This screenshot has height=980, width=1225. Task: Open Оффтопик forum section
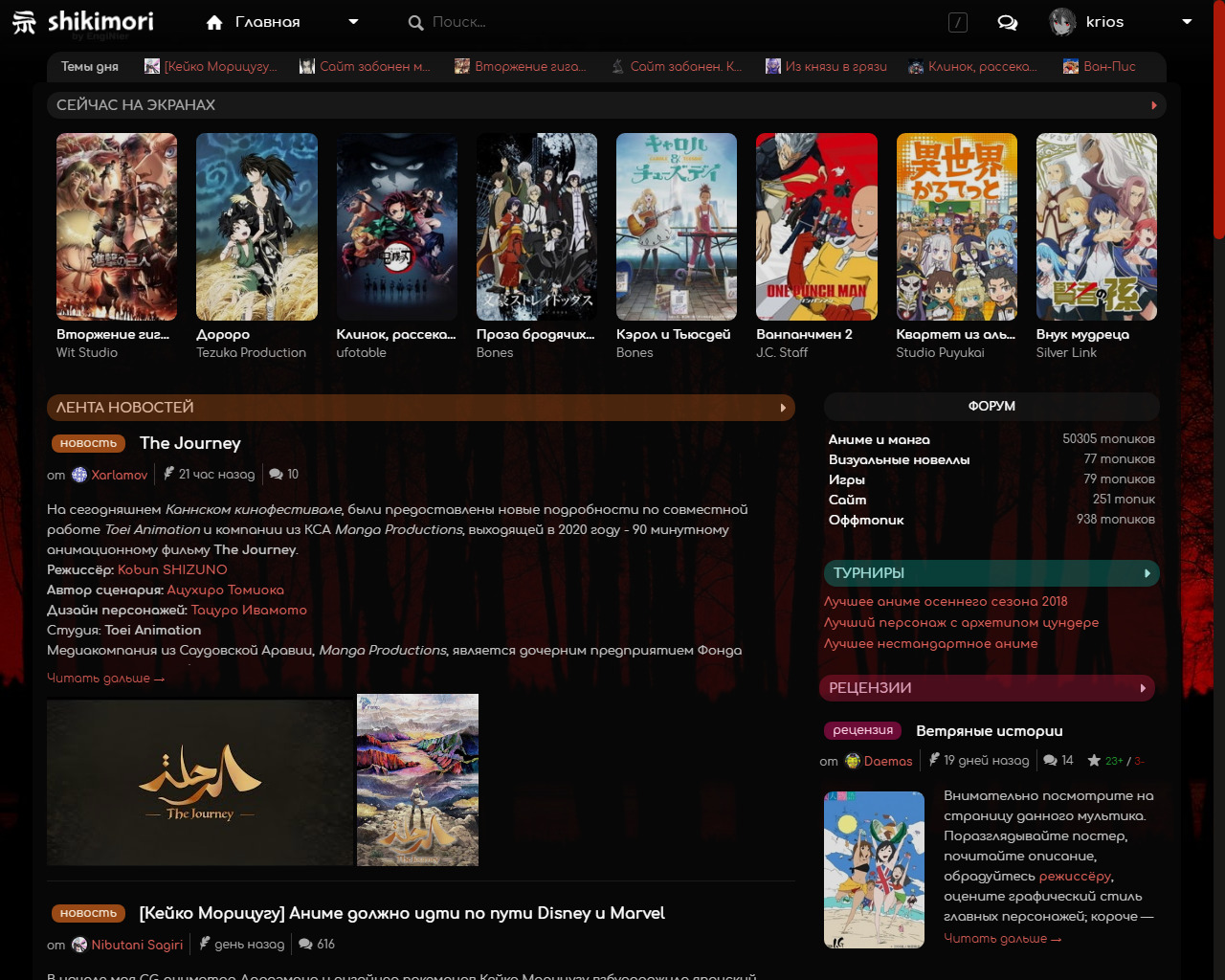tap(866, 520)
